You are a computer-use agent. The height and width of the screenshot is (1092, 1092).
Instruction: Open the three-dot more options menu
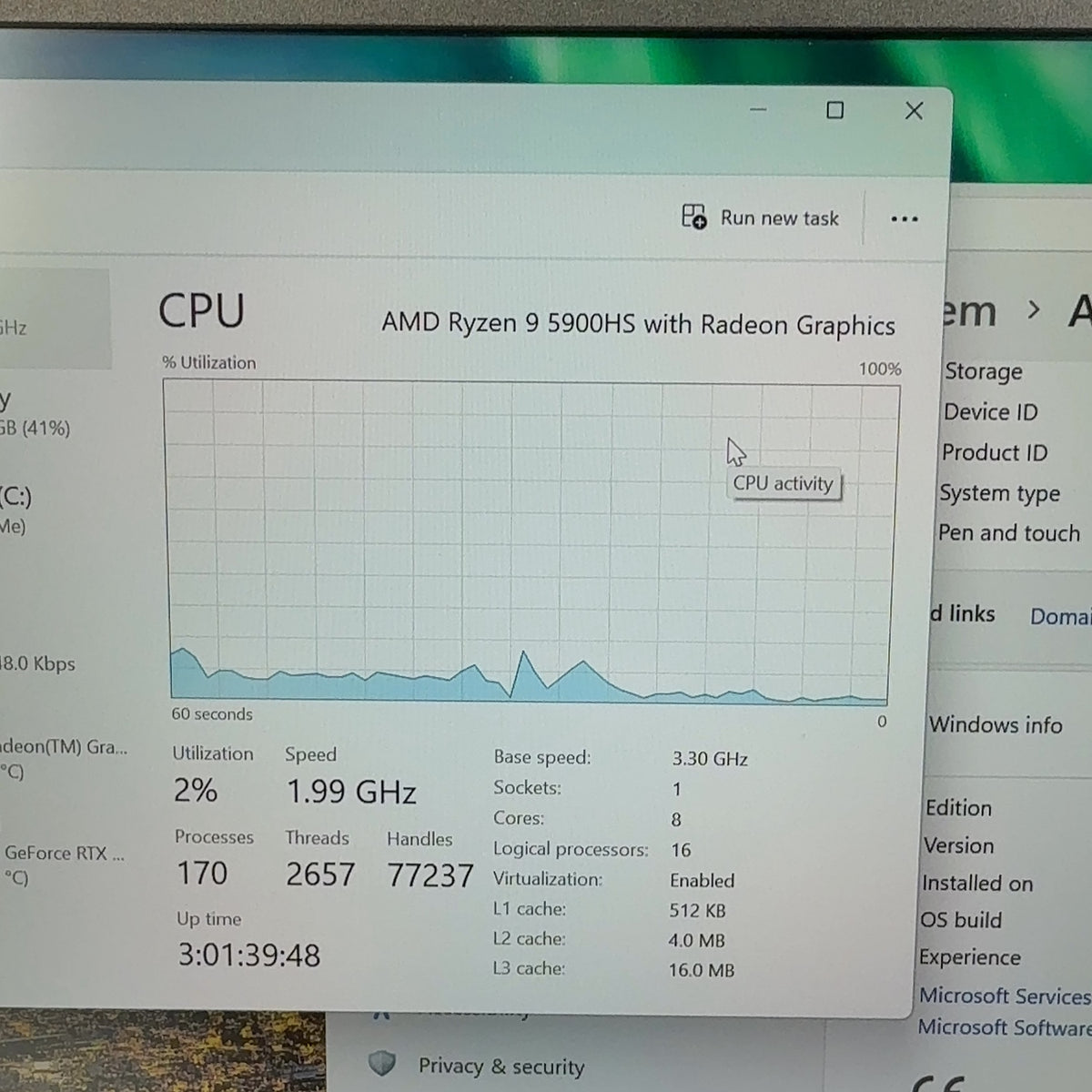click(x=904, y=219)
